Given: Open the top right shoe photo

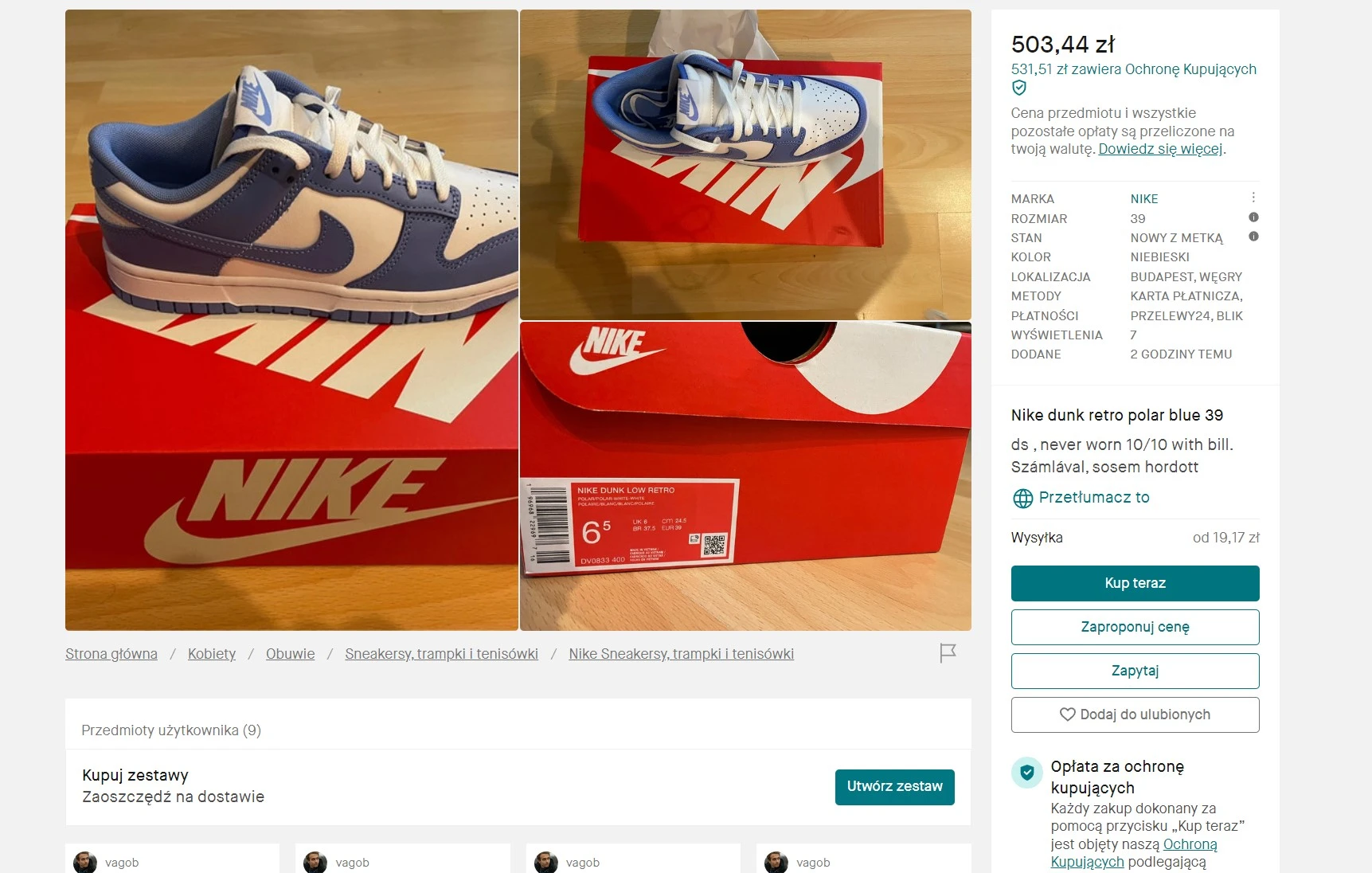Looking at the screenshot, I should [x=745, y=165].
